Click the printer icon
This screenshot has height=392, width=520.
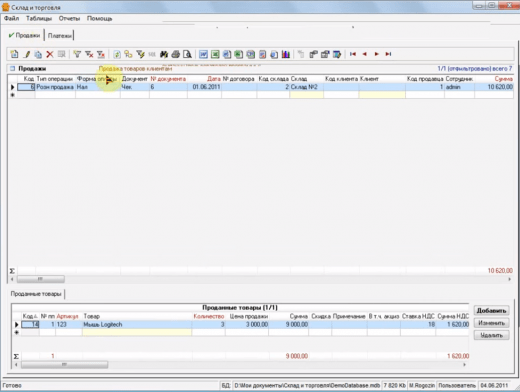(176, 54)
